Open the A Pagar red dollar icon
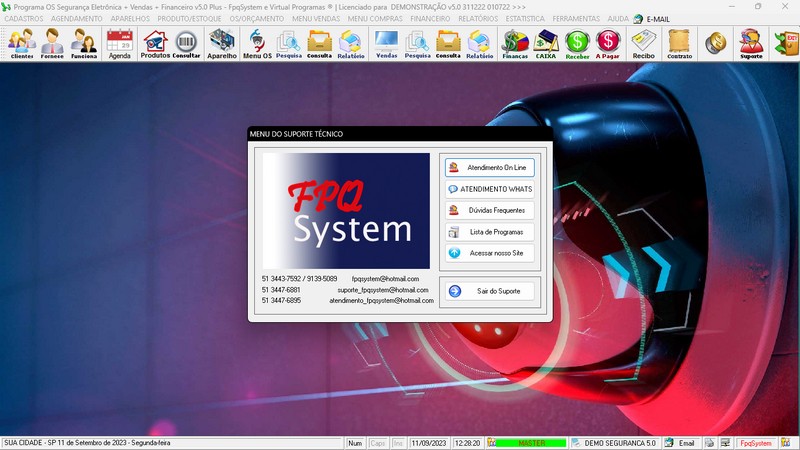Image resolution: width=800 pixels, height=450 pixels. tap(607, 43)
